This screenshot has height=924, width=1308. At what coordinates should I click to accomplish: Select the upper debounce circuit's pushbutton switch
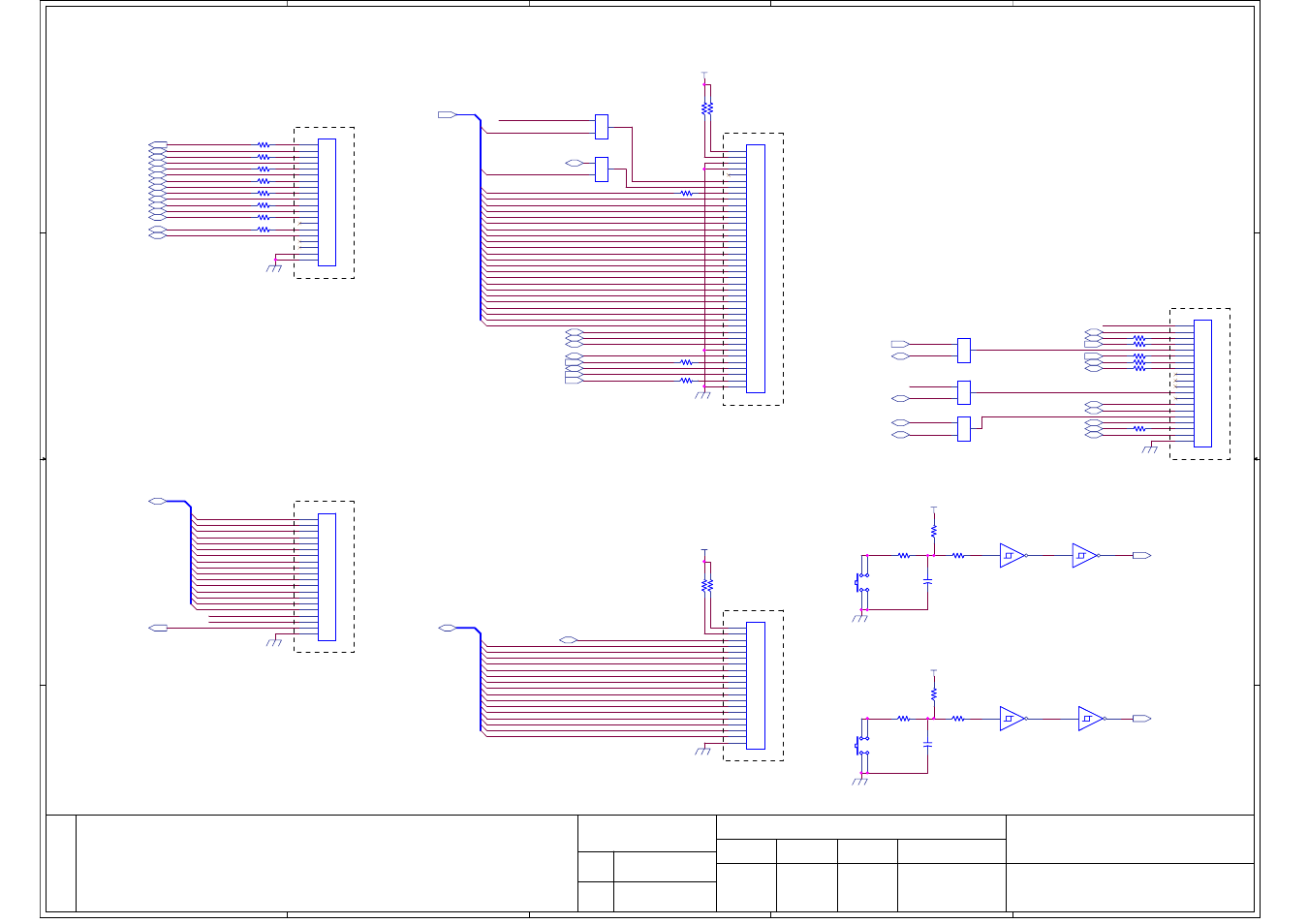pos(861,582)
